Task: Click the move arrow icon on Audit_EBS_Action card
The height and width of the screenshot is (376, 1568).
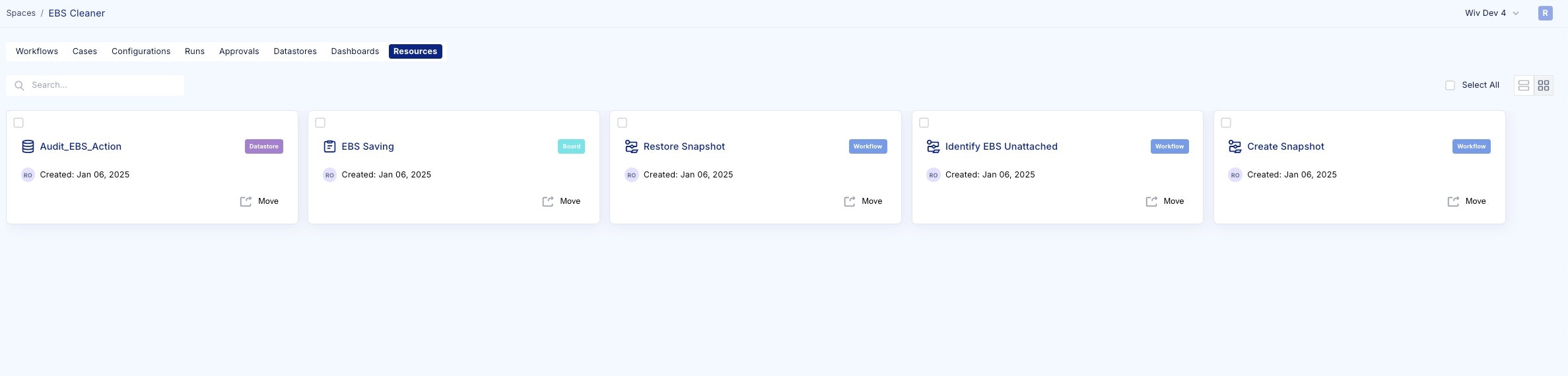Action: point(246,201)
